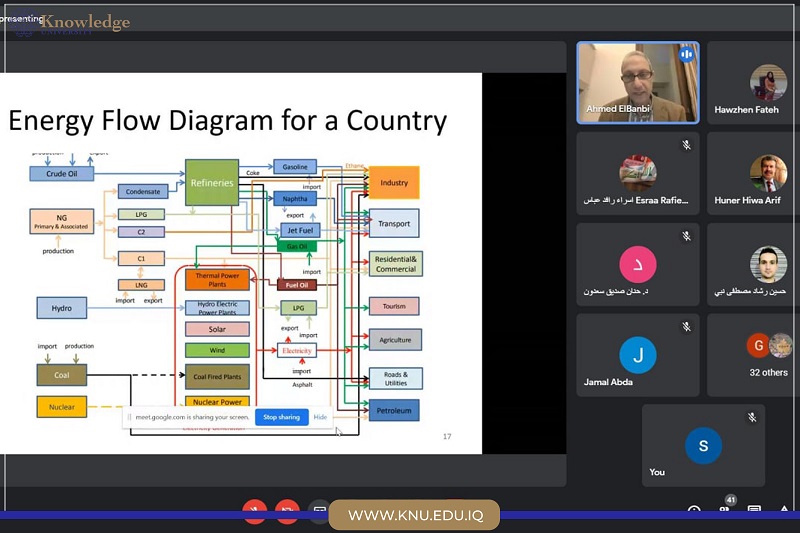Open the chat messages icon

click(754, 510)
